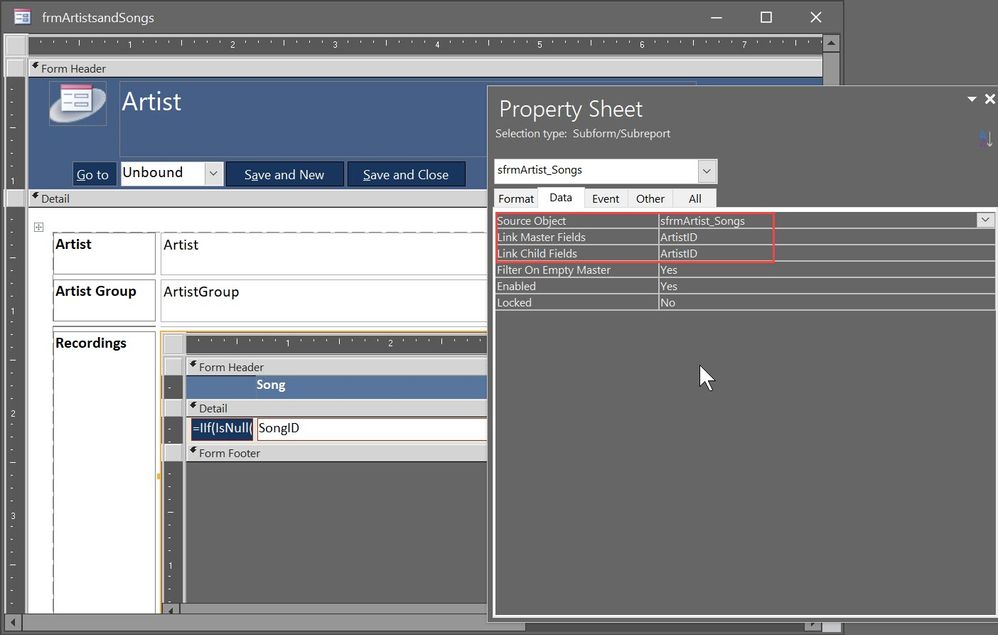Click the Enabled property value Yes

pos(826,286)
